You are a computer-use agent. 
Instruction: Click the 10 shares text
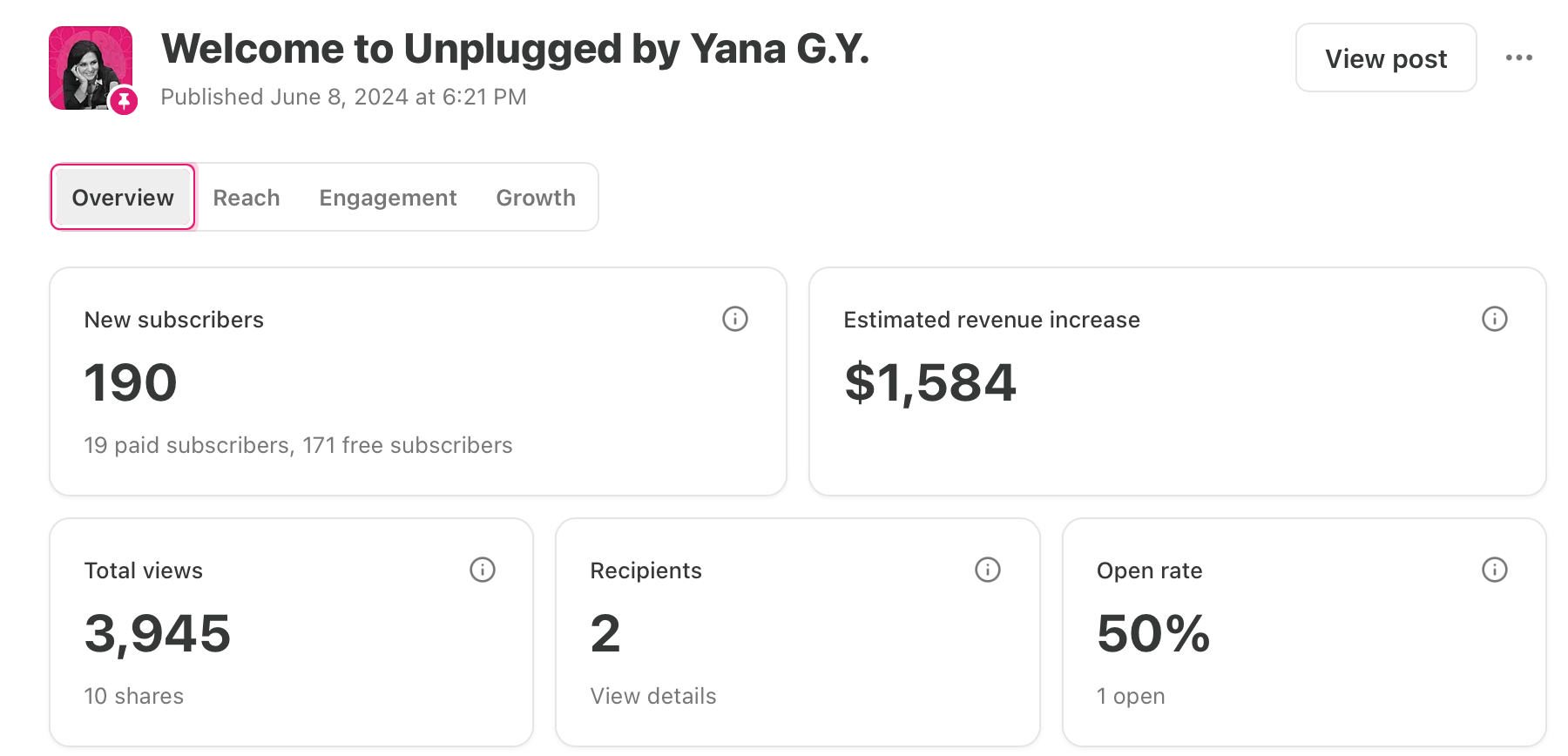(134, 696)
